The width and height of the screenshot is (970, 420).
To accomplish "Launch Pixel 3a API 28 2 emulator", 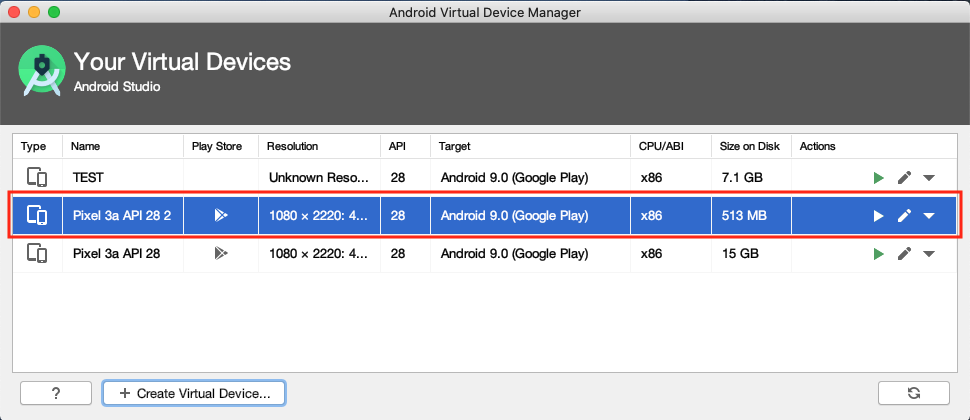I will click(878, 216).
